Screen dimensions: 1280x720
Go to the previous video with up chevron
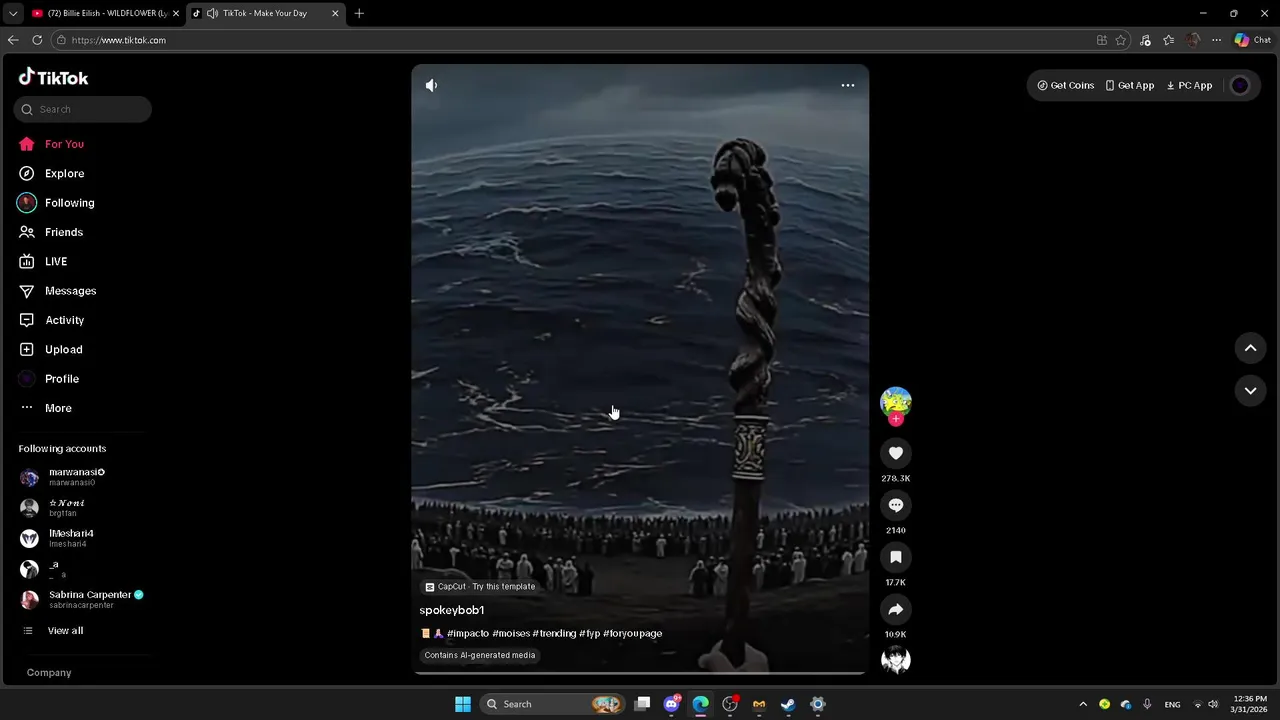(1250, 348)
